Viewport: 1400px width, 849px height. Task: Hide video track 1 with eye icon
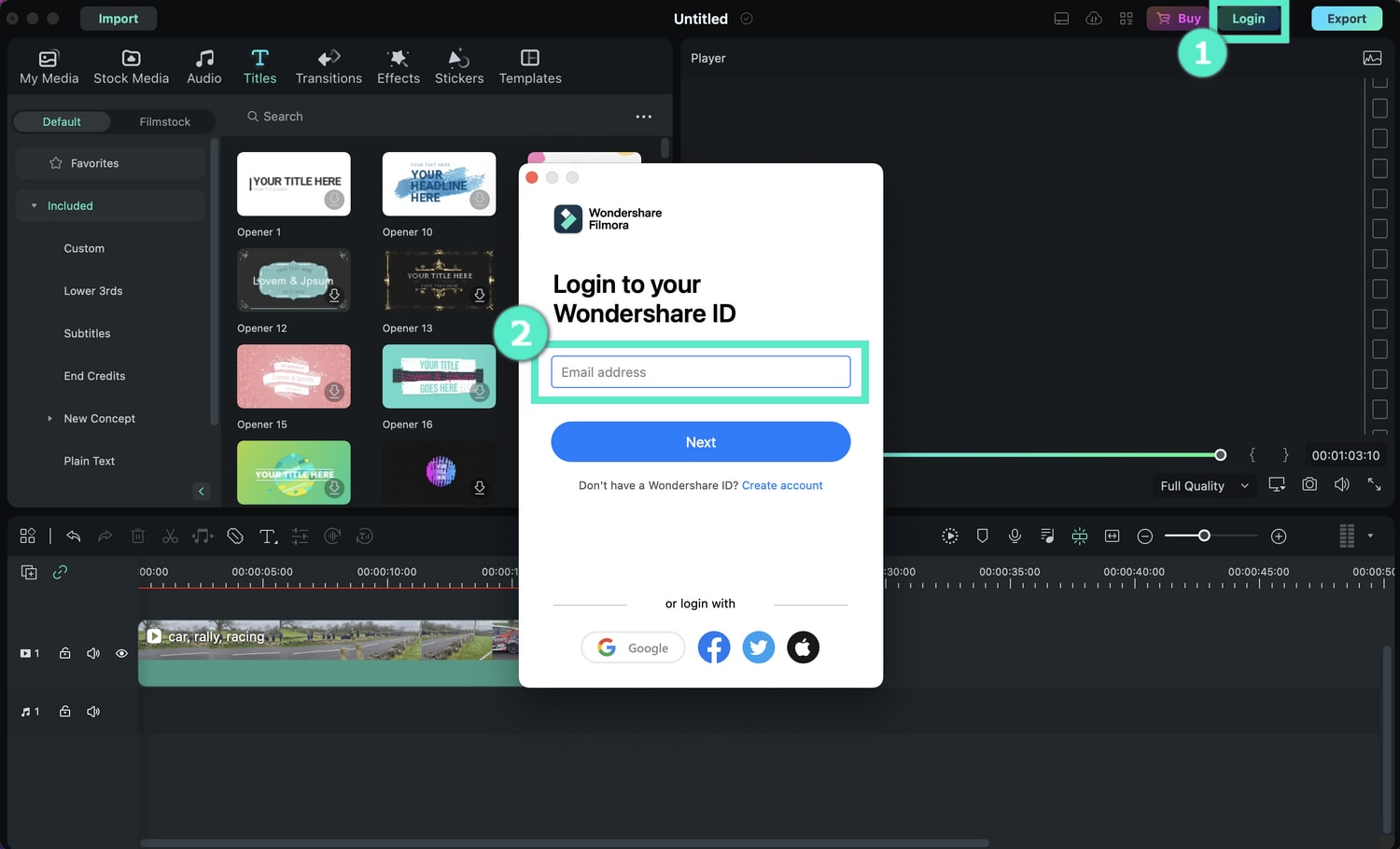point(121,654)
